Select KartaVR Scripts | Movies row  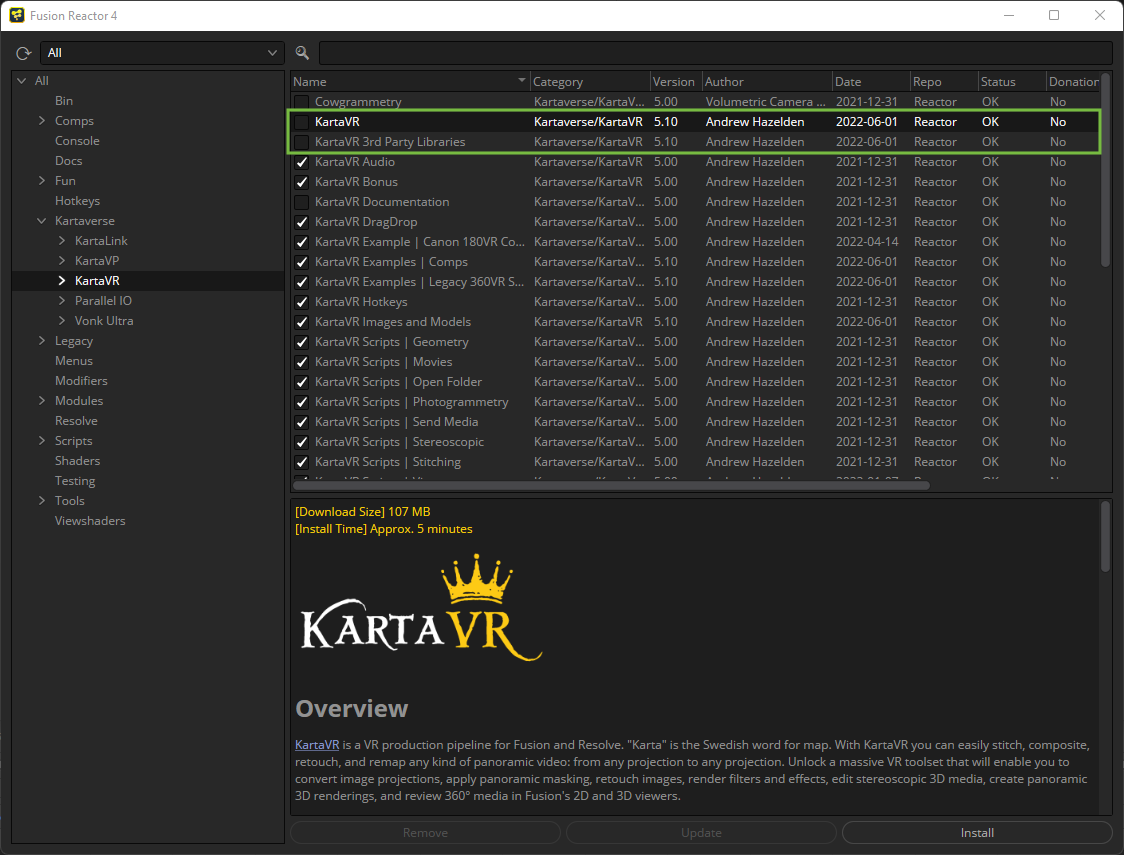click(694, 362)
